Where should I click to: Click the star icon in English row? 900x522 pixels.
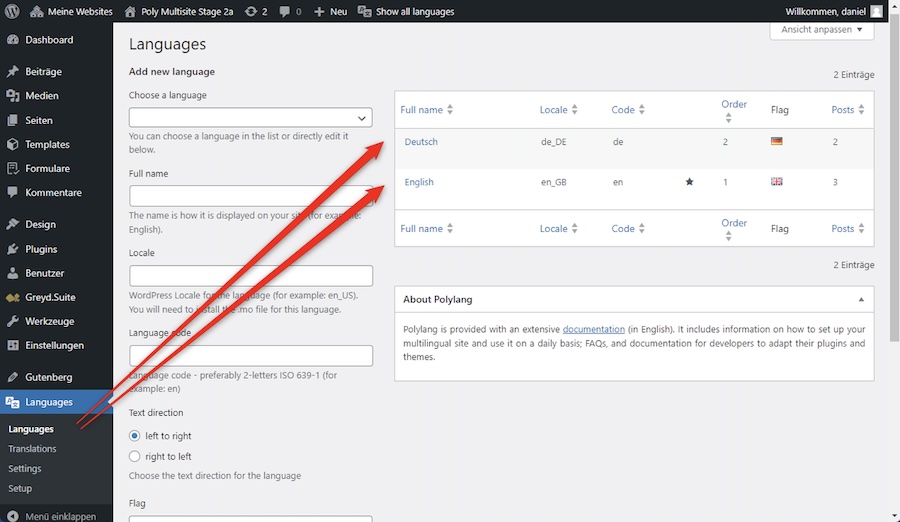pos(689,182)
